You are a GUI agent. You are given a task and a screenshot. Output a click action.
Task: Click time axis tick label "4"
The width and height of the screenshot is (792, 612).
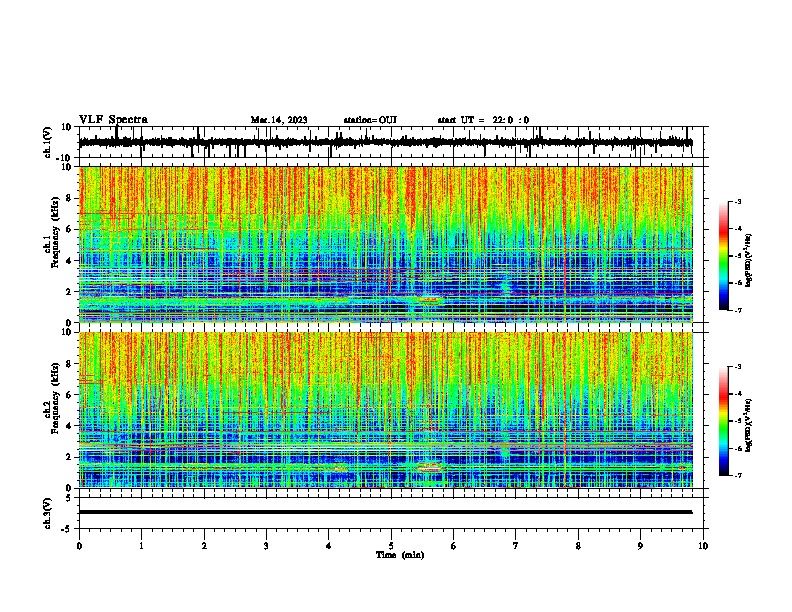(329, 546)
